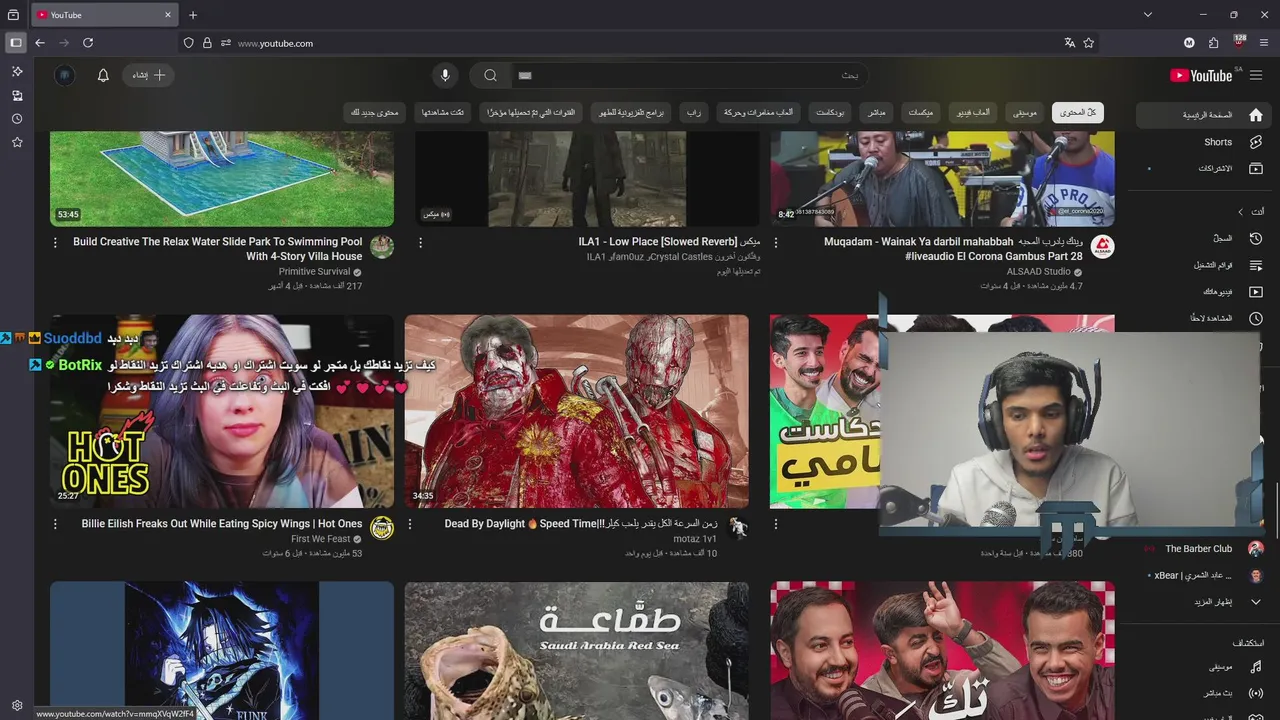
Task: Visit First We Feast channel avatar
Action: 382,527
